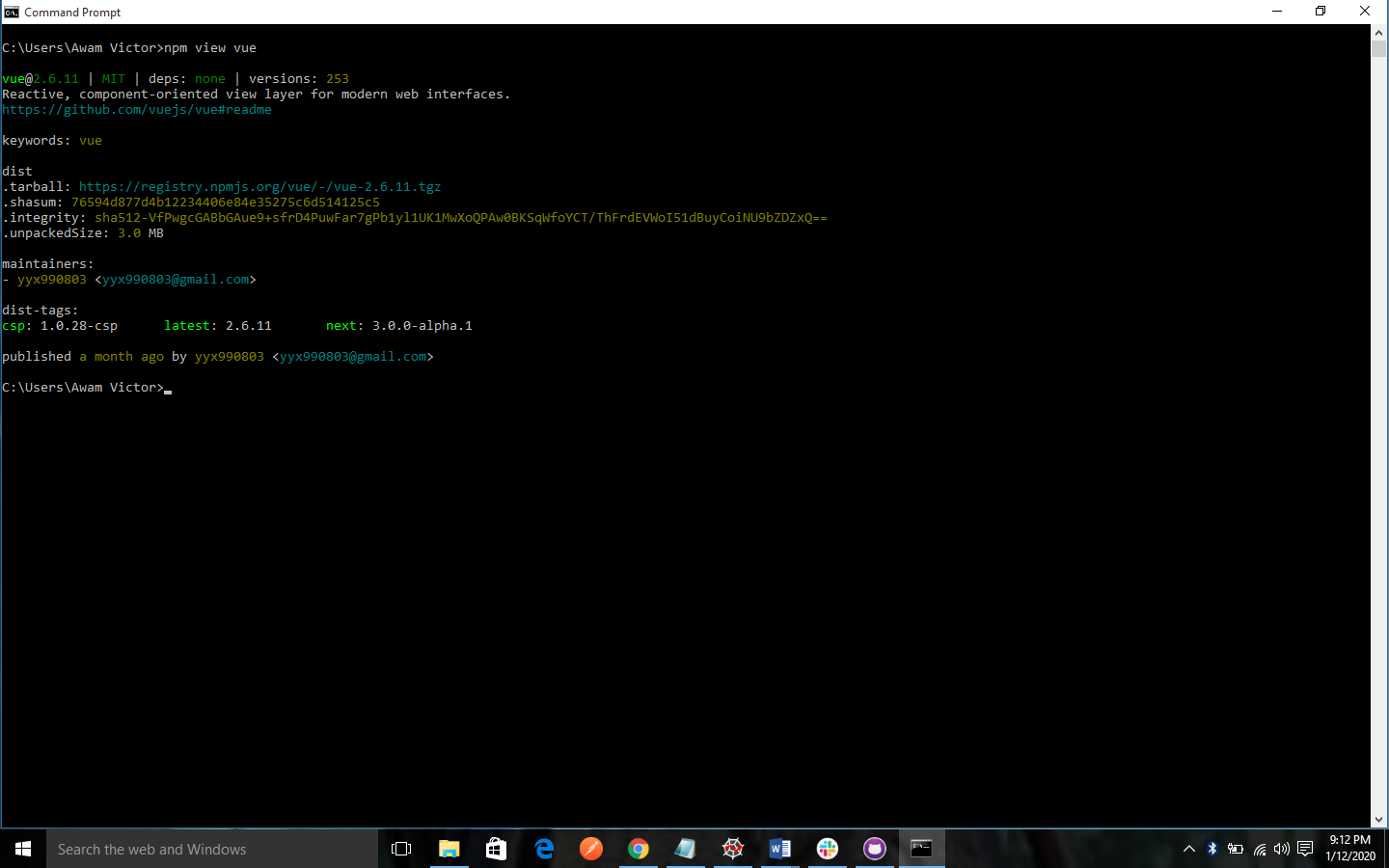Click the github.com/vuejs/vue#readme URL
This screenshot has height=868, width=1389.
click(x=137, y=110)
